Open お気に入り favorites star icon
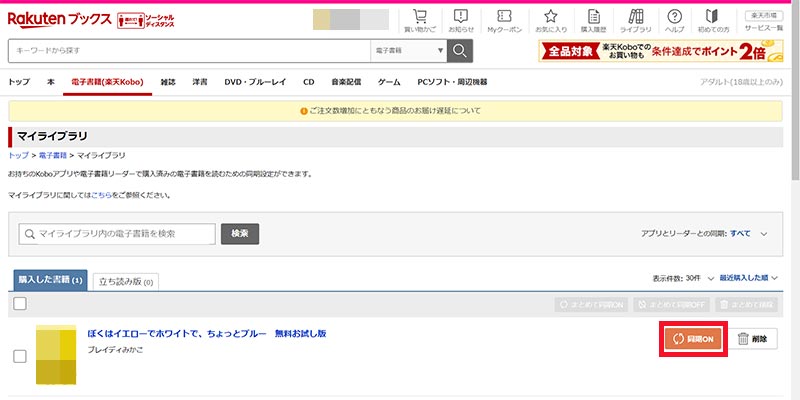 [x=551, y=21]
